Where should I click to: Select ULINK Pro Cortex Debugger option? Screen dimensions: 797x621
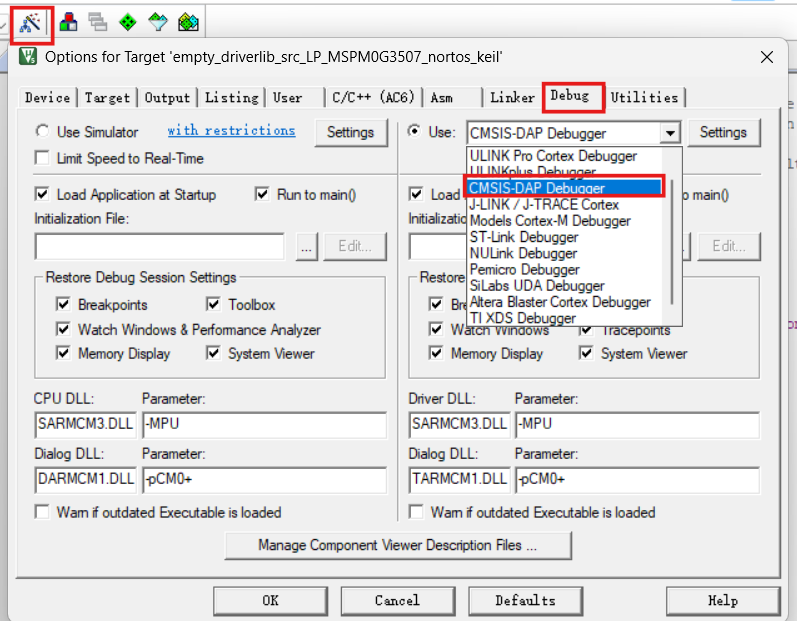pyautogui.click(x=564, y=156)
